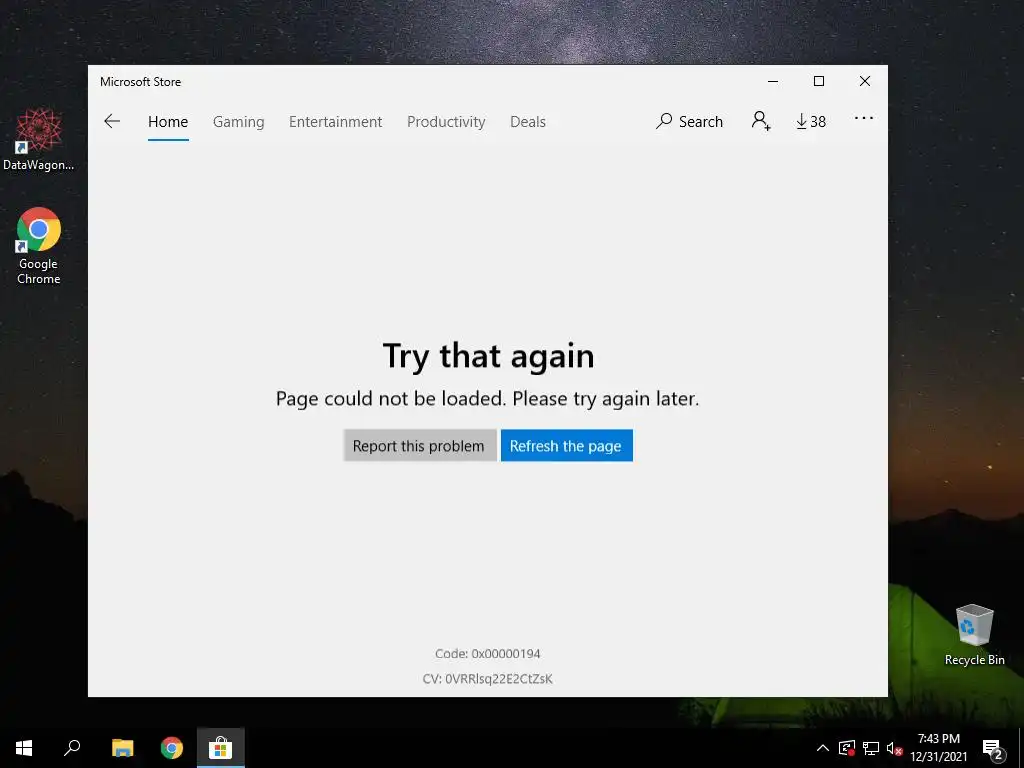Switch to the Gaming tab
1024x768 pixels.
click(x=238, y=121)
